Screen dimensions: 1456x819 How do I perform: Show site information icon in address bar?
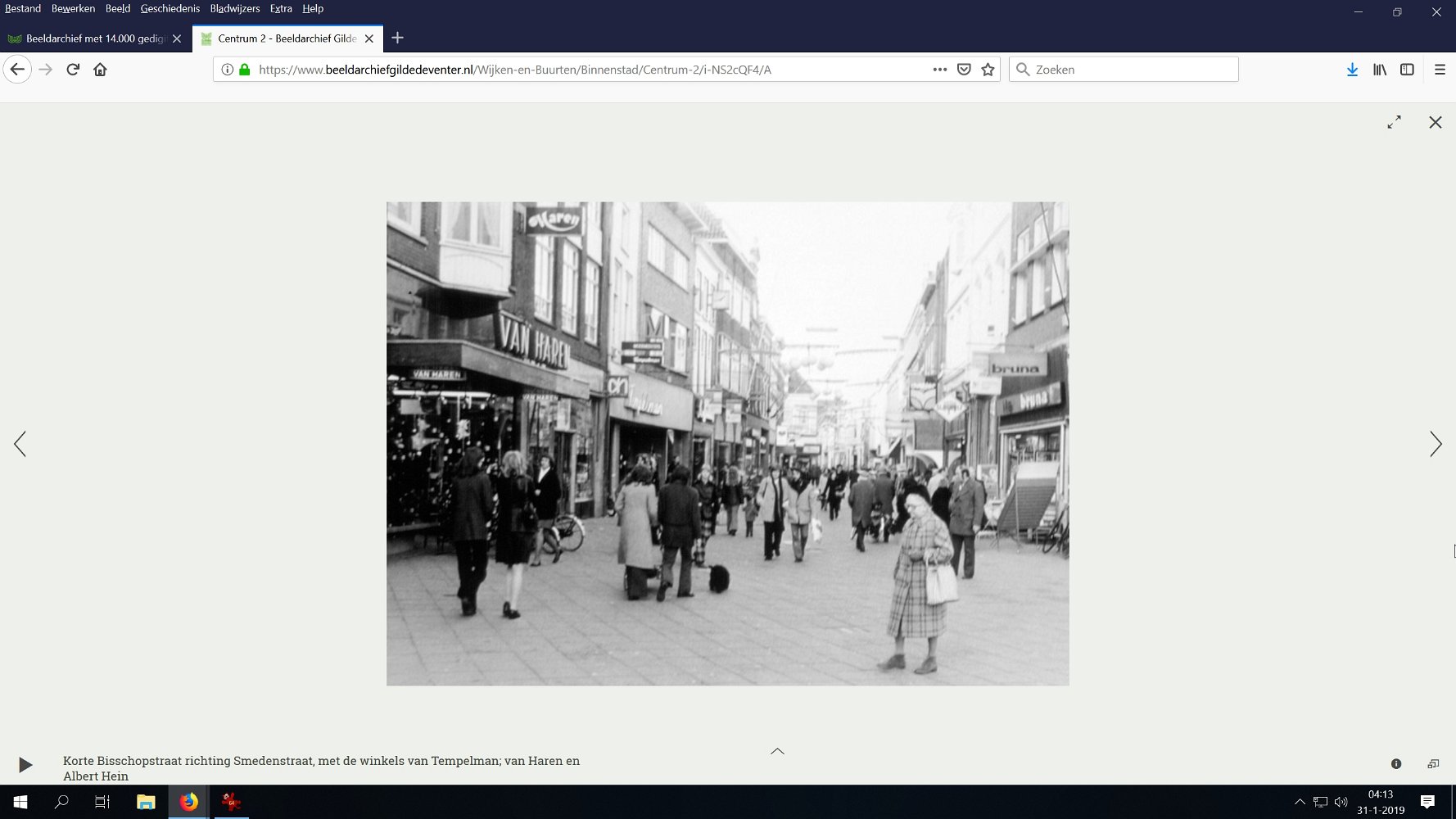pos(228,70)
